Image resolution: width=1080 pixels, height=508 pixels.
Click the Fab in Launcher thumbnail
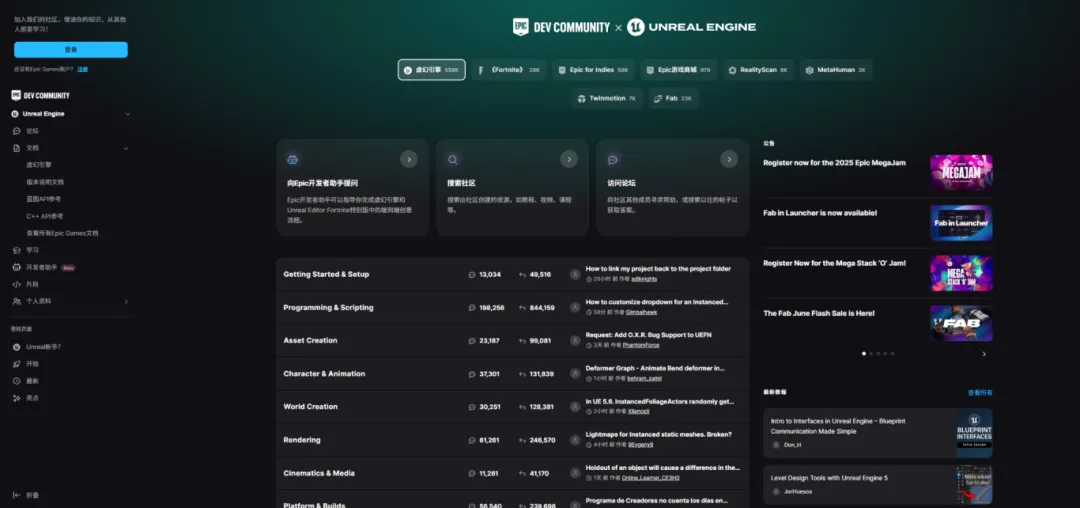tap(961, 222)
